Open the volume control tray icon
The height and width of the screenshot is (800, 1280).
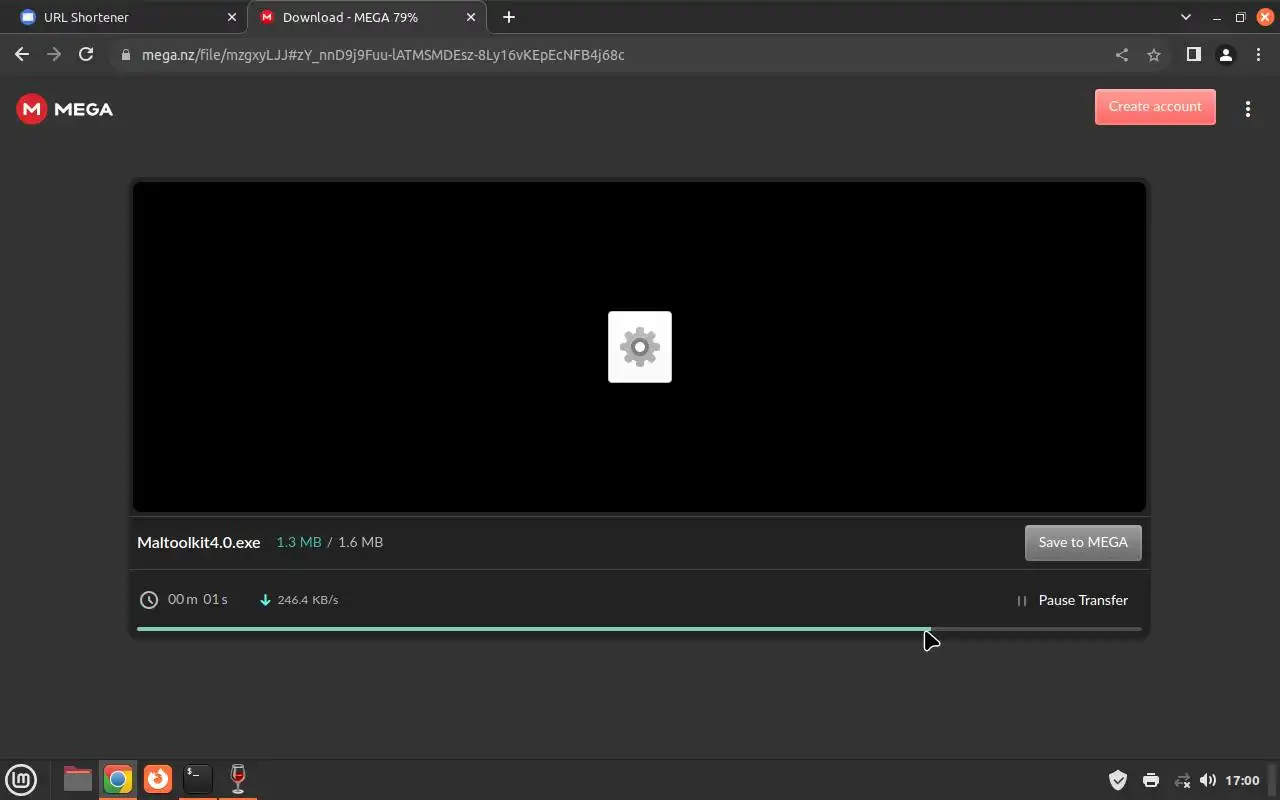pyautogui.click(x=1208, y=780)
